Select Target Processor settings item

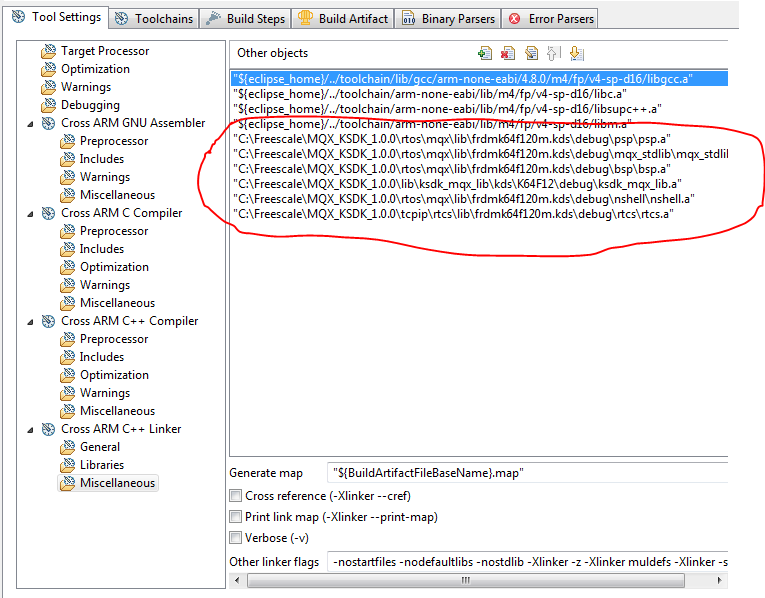(x=95, y=51)
